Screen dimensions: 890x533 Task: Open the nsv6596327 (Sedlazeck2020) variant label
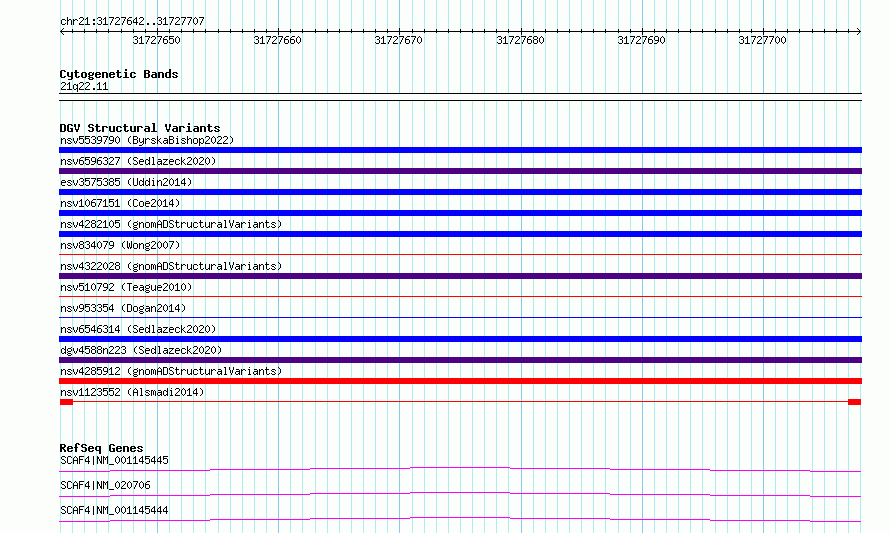click(138, 161)
